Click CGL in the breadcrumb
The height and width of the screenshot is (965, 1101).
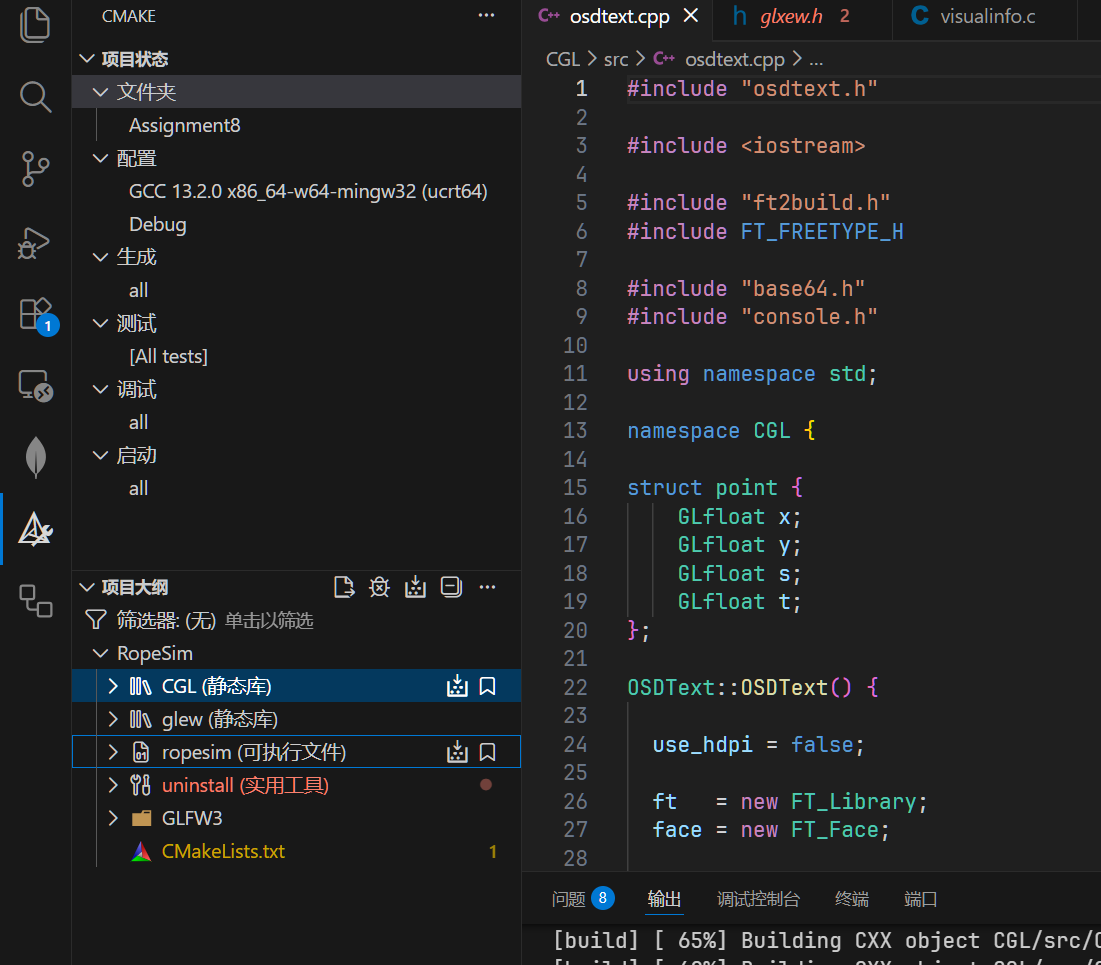coord(563,59)
